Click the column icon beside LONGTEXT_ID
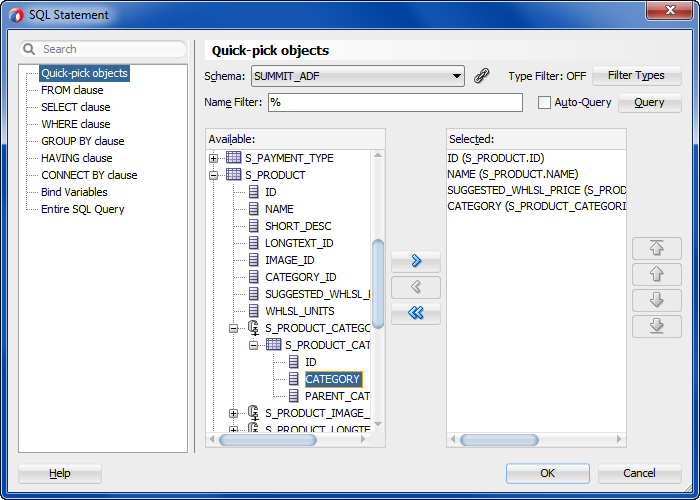Viewport: 700px width, 500px height. [x=253, y=242]
